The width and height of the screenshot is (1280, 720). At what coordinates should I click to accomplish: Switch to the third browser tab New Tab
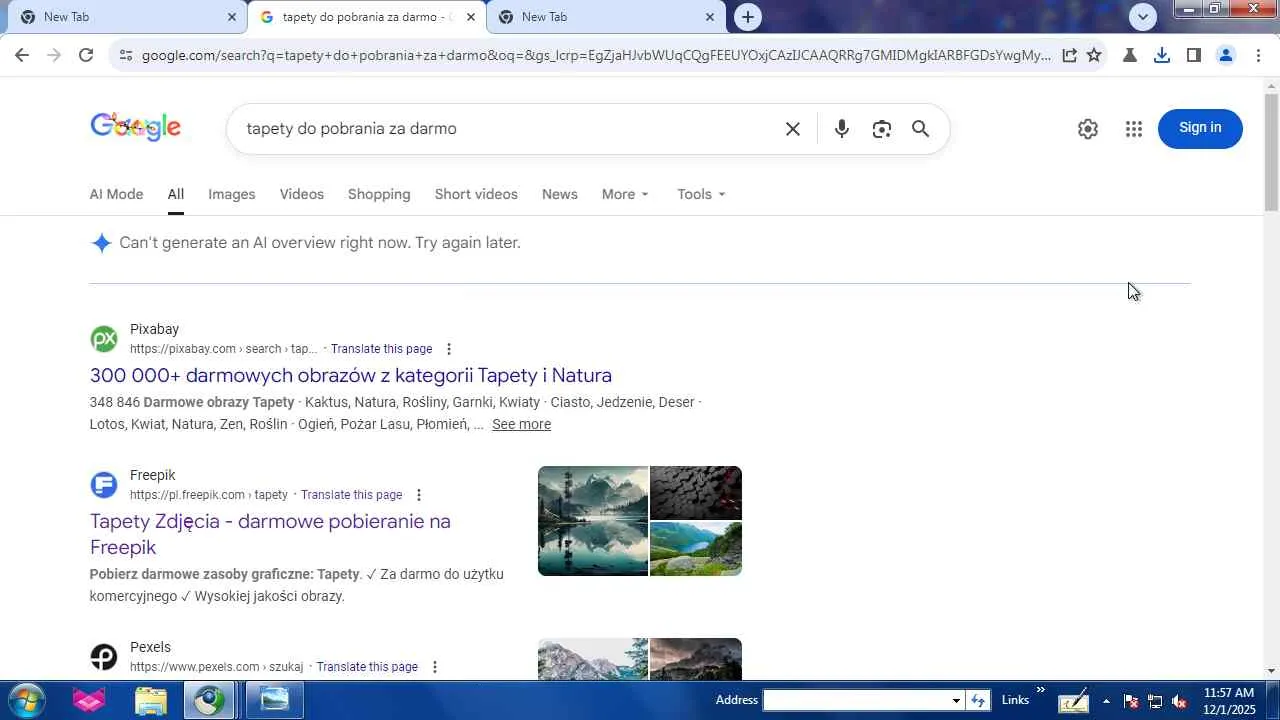pyautogui.click(x=607, y=17)
